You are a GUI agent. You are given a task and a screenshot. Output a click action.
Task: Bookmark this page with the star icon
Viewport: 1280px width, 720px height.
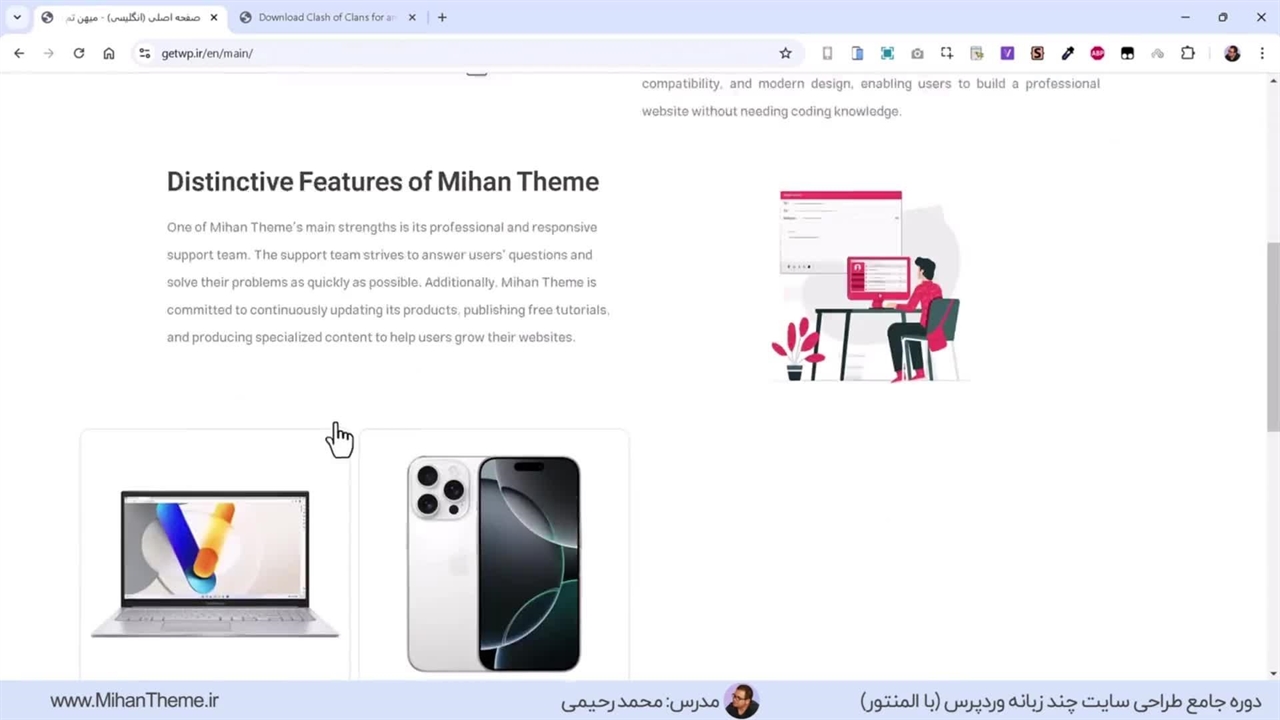[785, 53]
